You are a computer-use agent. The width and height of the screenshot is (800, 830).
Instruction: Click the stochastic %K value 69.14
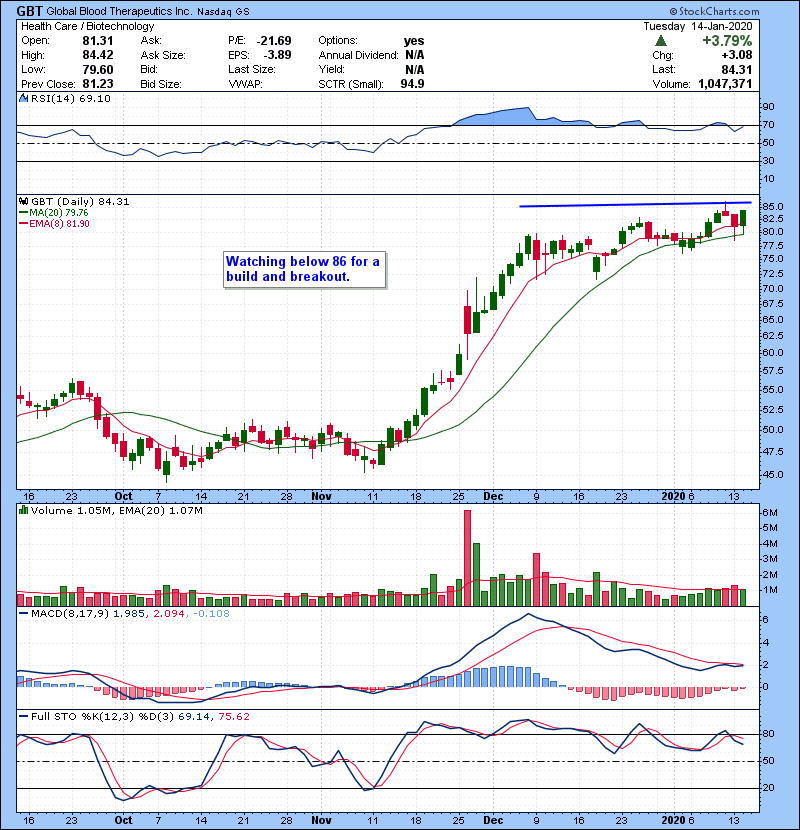(x=192, y=716)
